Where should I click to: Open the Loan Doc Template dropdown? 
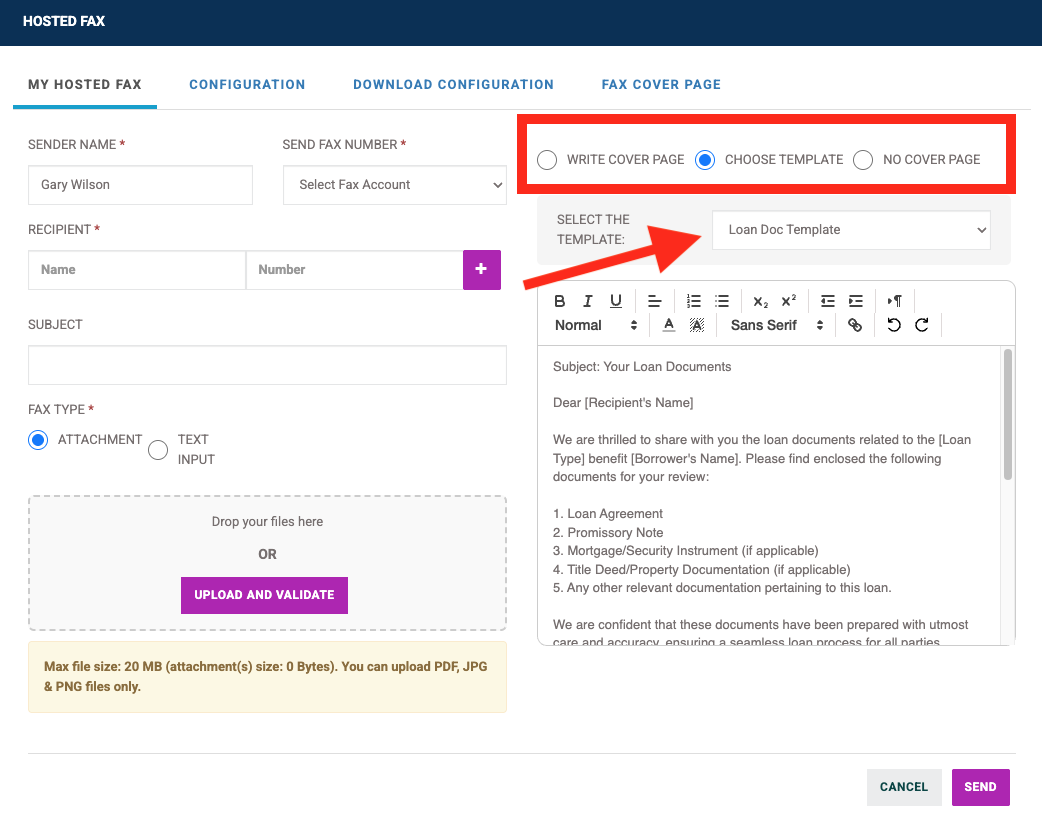click(x=851, y=230)
